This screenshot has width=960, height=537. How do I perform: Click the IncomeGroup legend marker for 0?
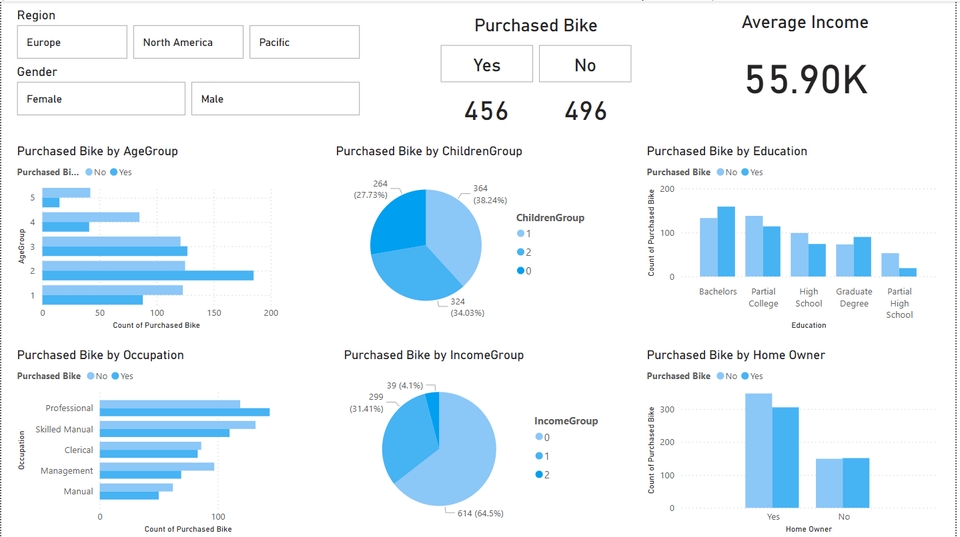pyautogui.click(x=538, y=438)
